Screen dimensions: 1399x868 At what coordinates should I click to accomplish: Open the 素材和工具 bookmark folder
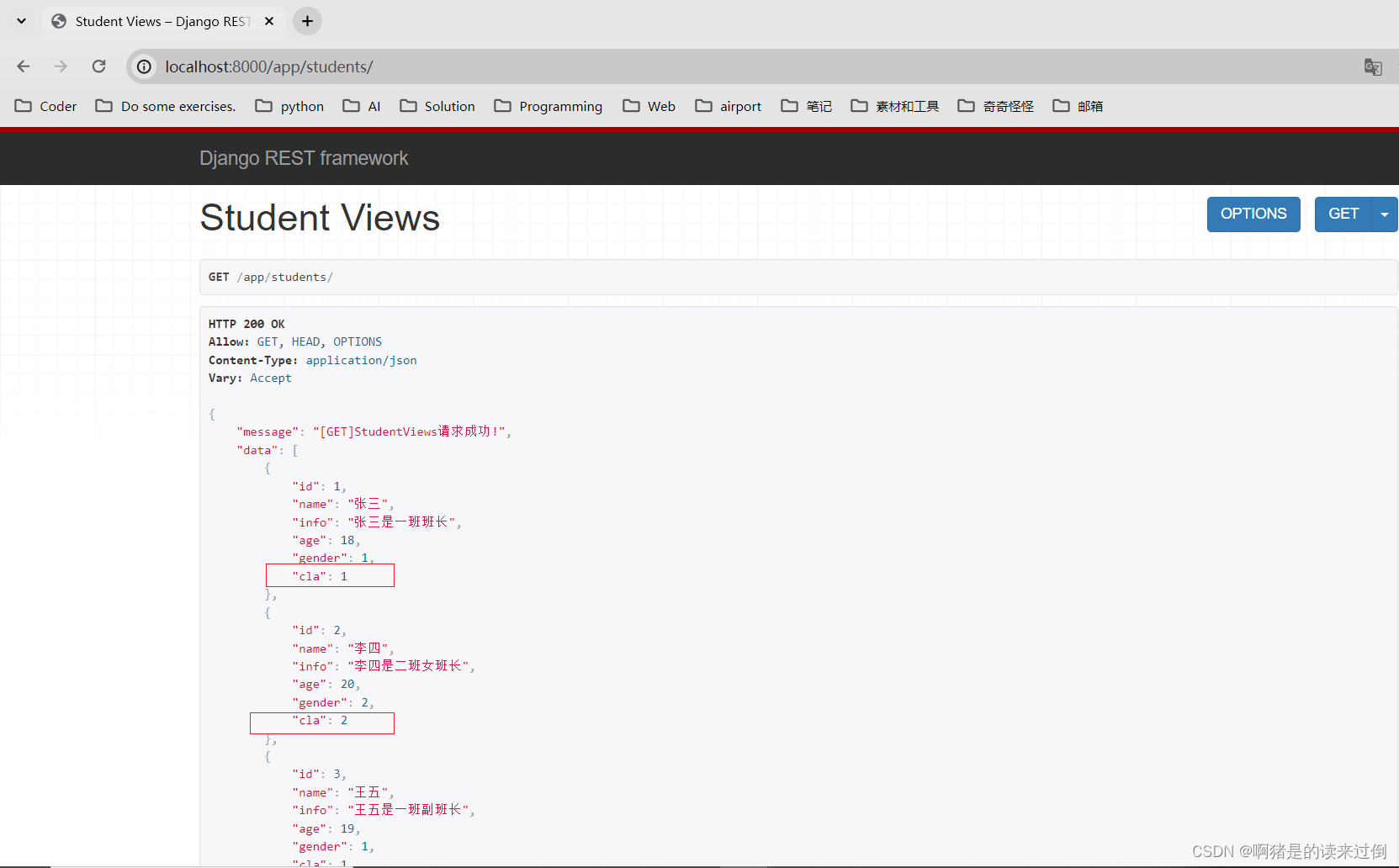pos(895,106)
